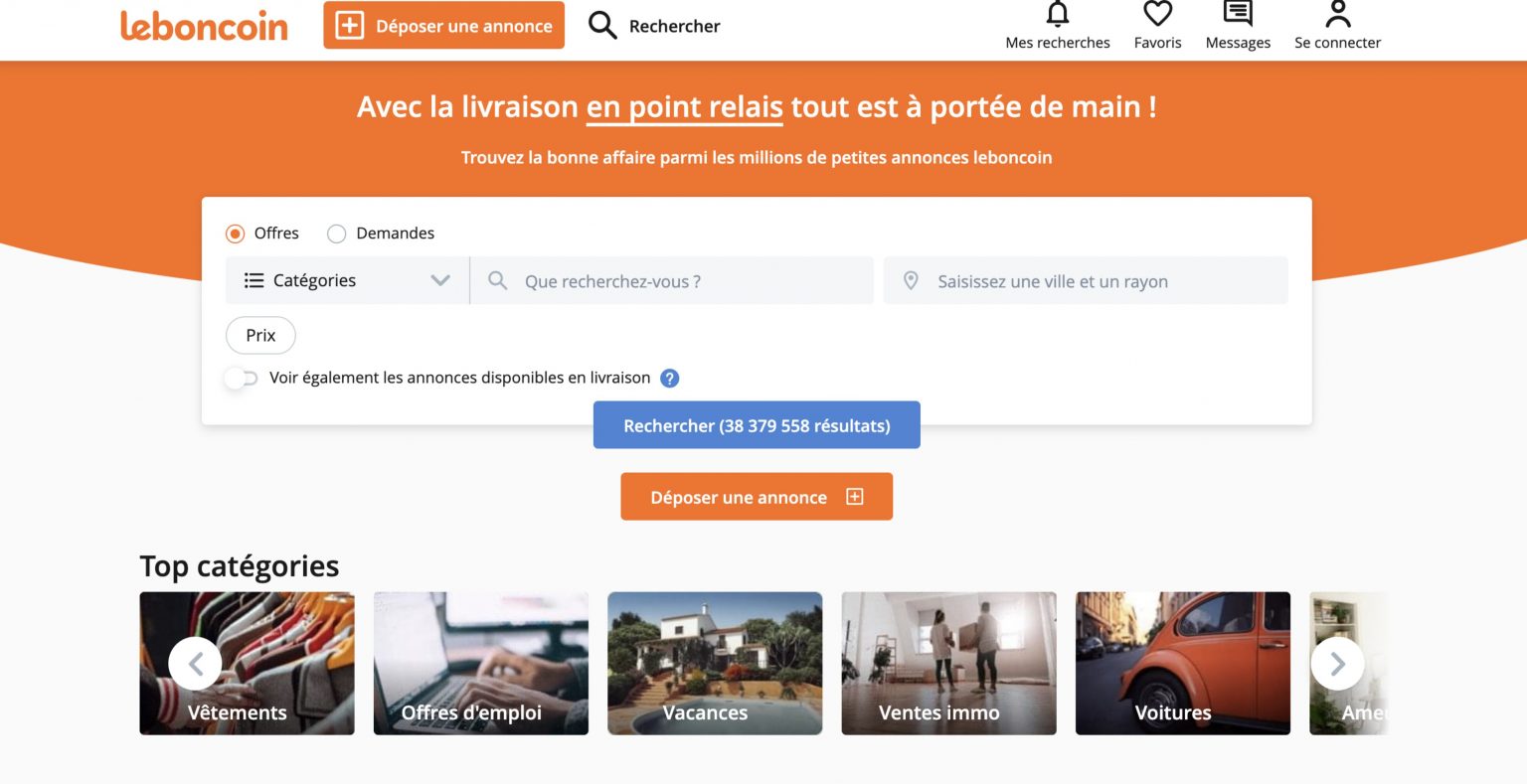1527x784 pixels.
Task: Open the Offres d'emploi category card
Action: (x=481, y=664)
